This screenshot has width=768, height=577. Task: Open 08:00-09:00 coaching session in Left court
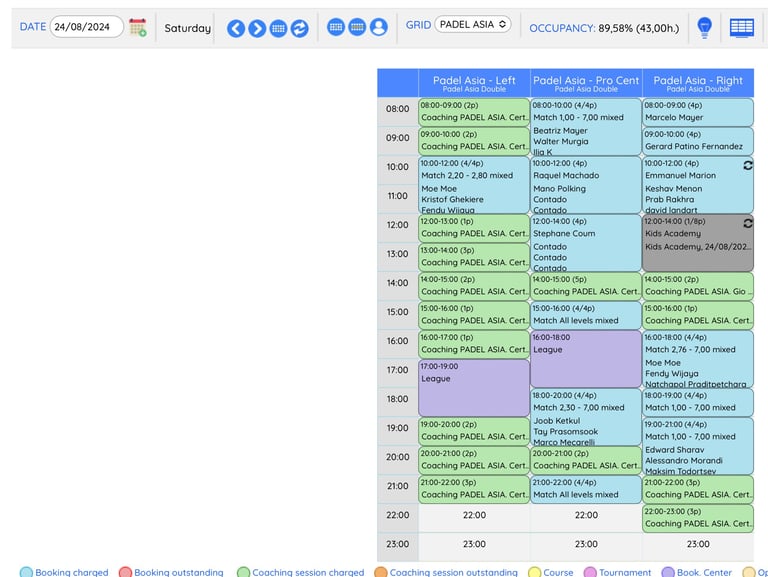tap(474, 112)
